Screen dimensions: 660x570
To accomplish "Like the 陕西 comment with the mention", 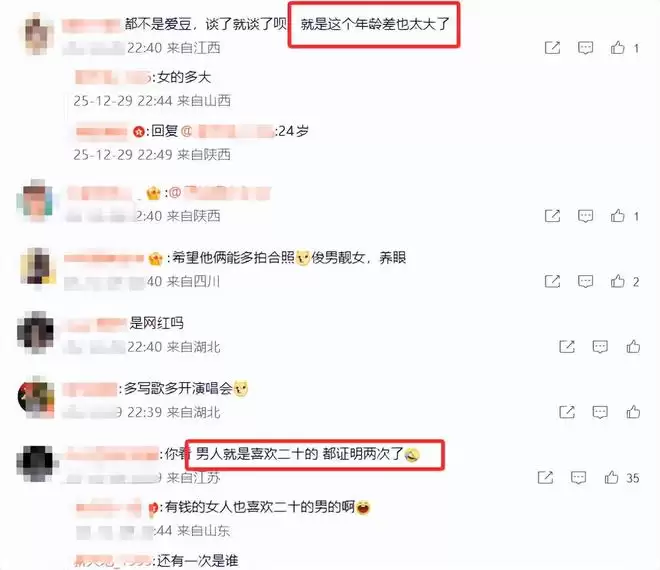I will tap(617, 216).
